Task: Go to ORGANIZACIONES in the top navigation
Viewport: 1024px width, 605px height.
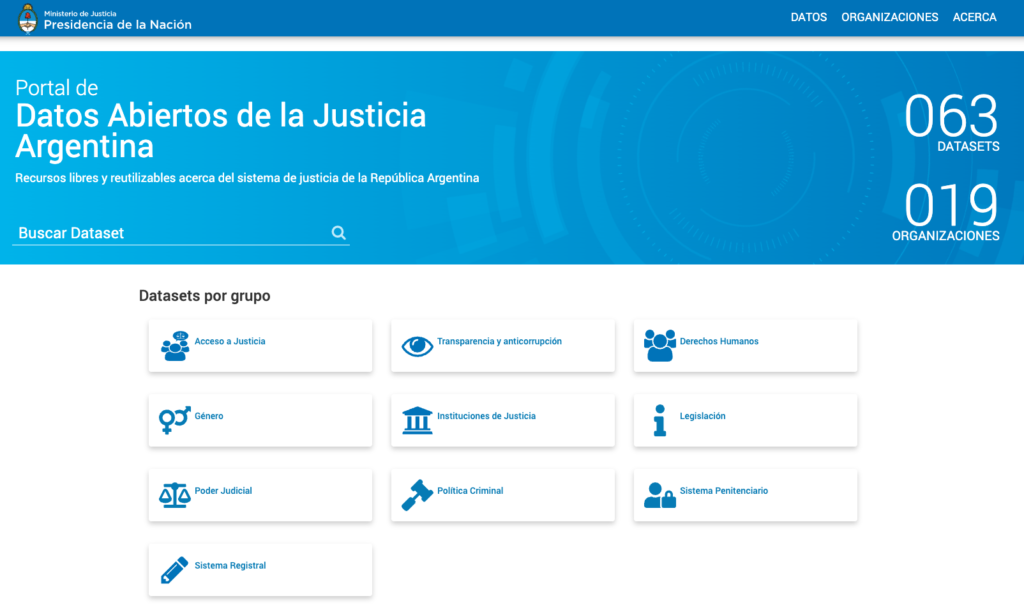Action: click(x=889, y=17)
